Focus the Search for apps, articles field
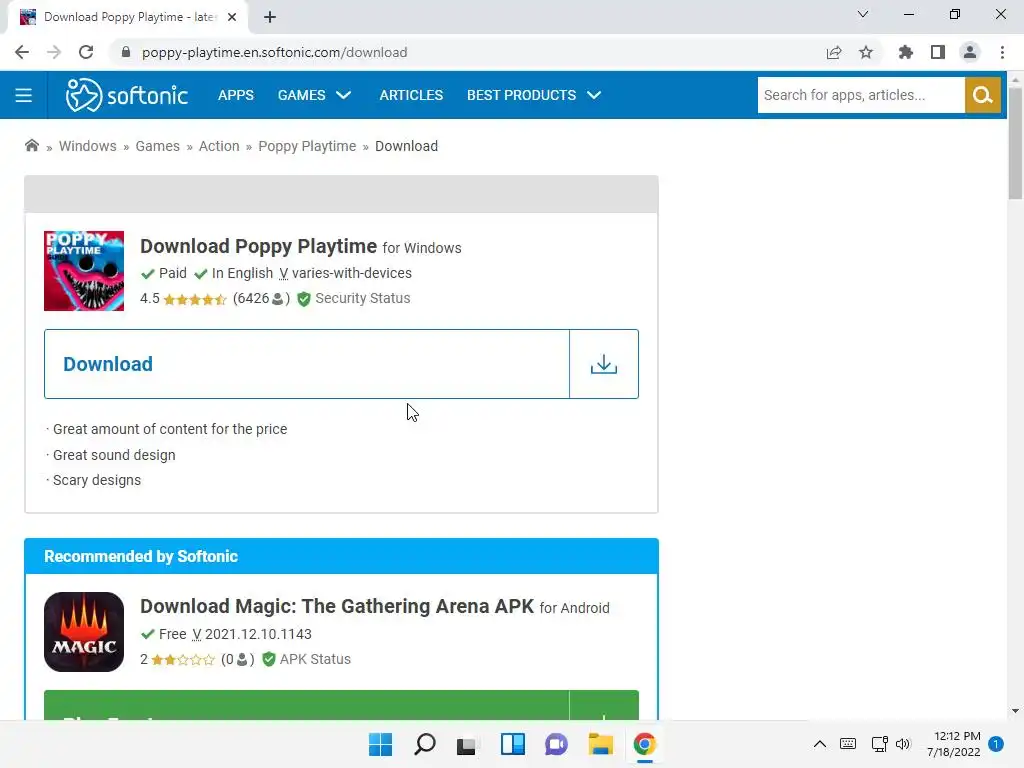Image resolution: width=1024 pixels, height=768 pixels. coord(861,95)
